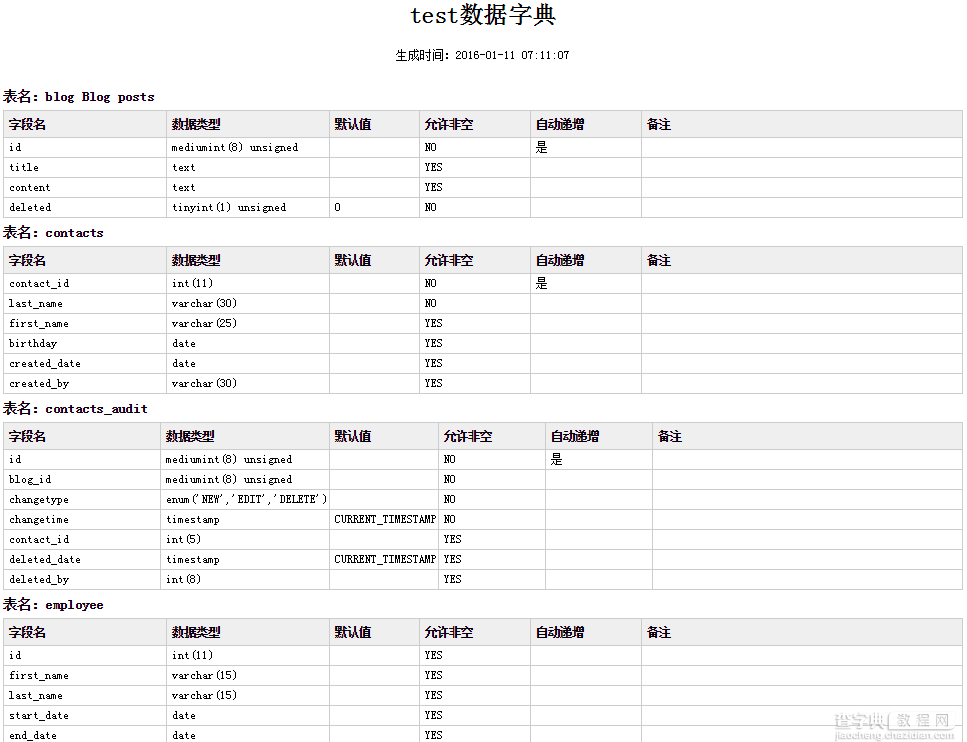Click the 'blog_id' field cell
Viewport: 967px width, 742px height.
82,479
